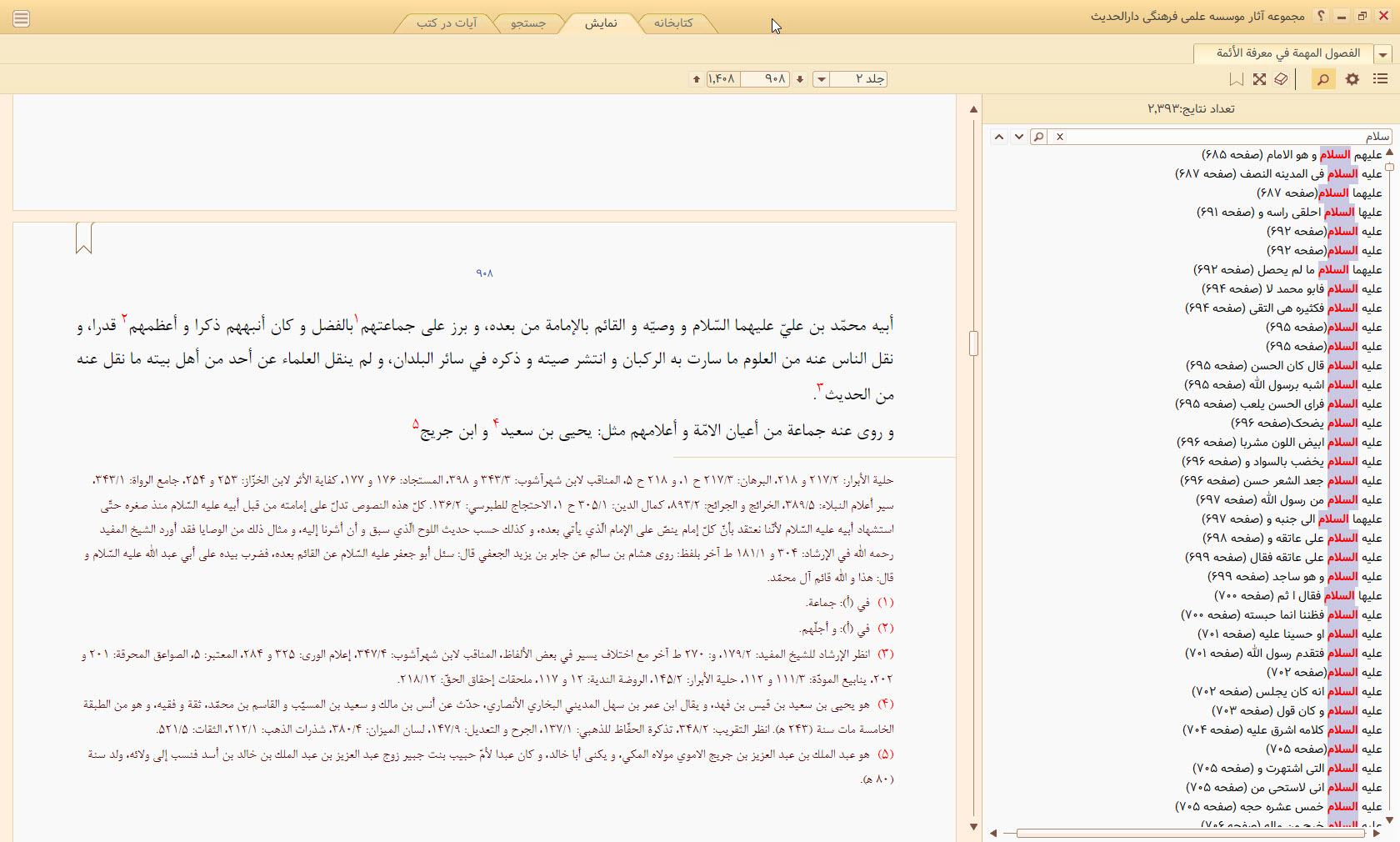Jump to next search result chevron
The image size is (1400, 842).
pos(1018,137)
